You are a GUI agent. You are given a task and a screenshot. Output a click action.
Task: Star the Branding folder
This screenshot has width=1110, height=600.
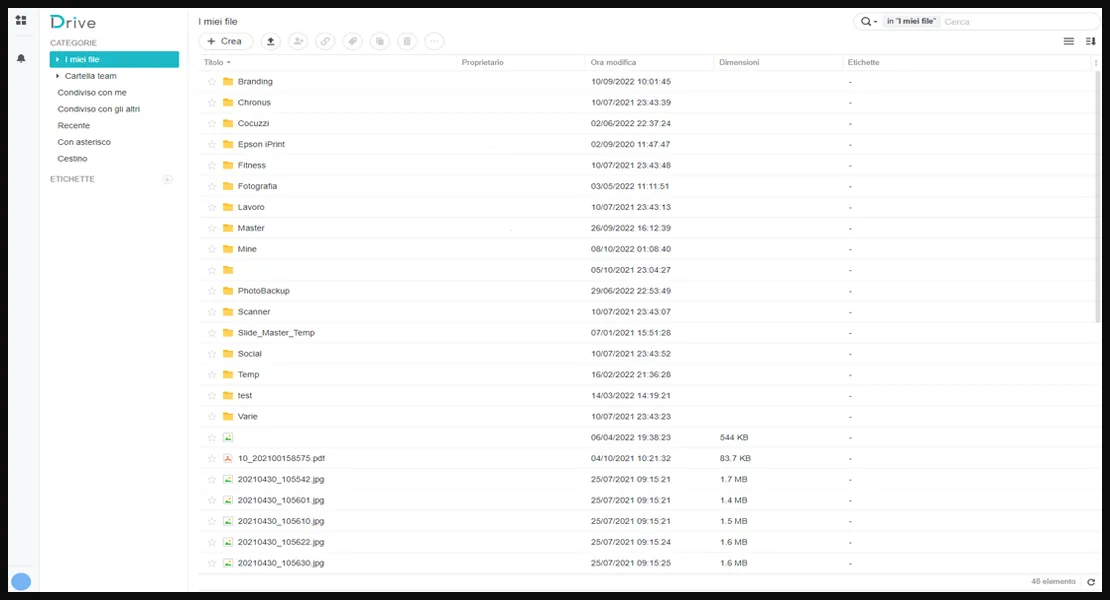click(x=212, y=81)
